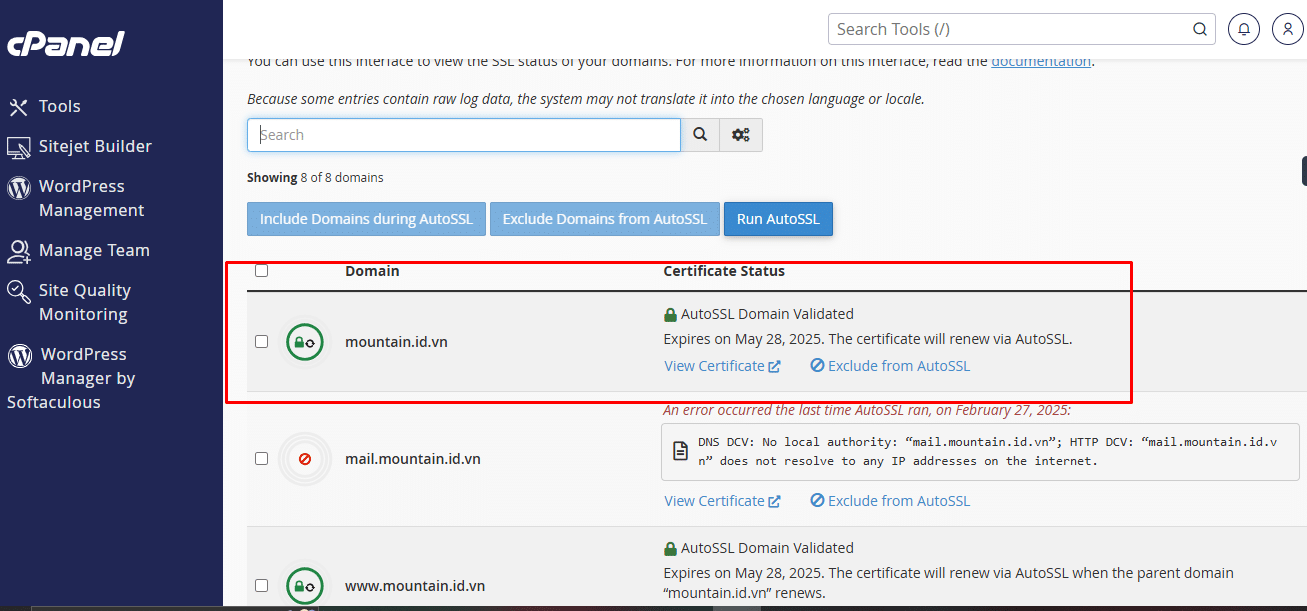The width and height of the screenshot is (1307, 611).
Task: Check the mountain.id.vn row checkbox
Action: pyautogui.click(x=261, y=341)
